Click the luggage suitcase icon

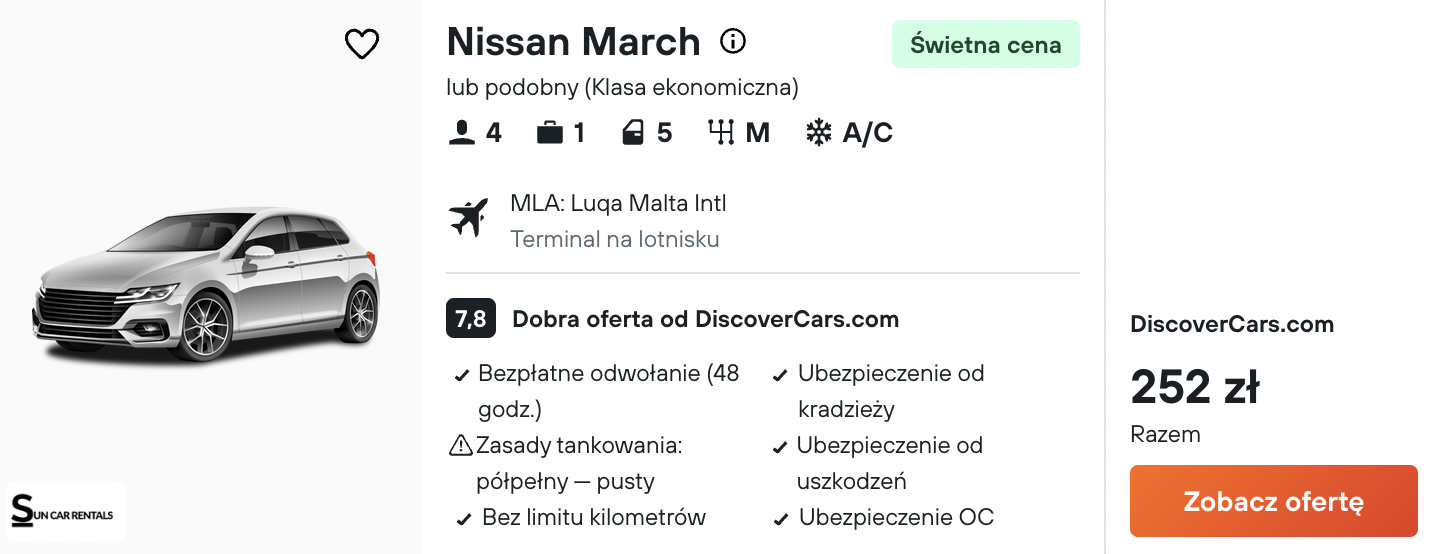pos(550,133)
